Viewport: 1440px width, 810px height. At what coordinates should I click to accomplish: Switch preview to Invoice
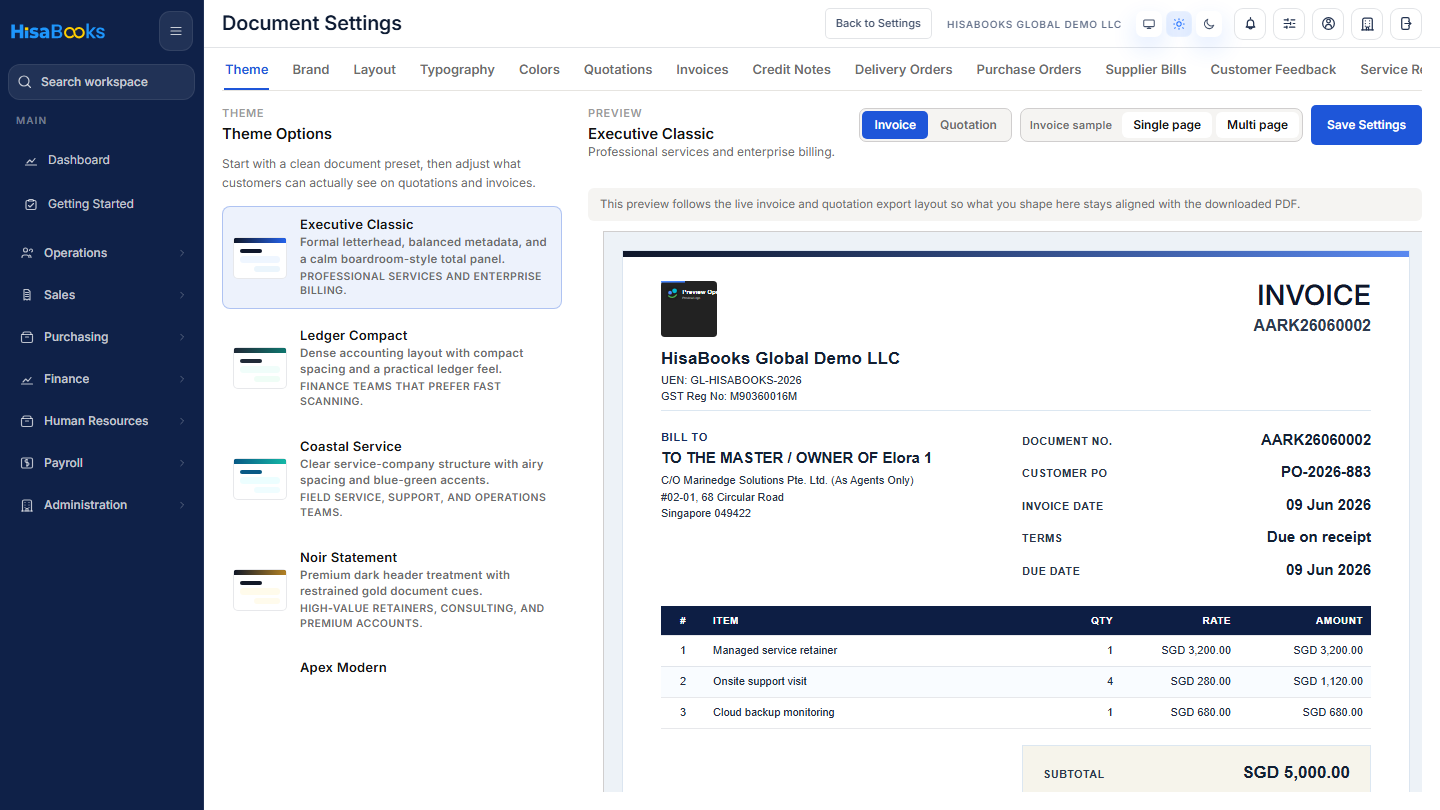[895, 125]
